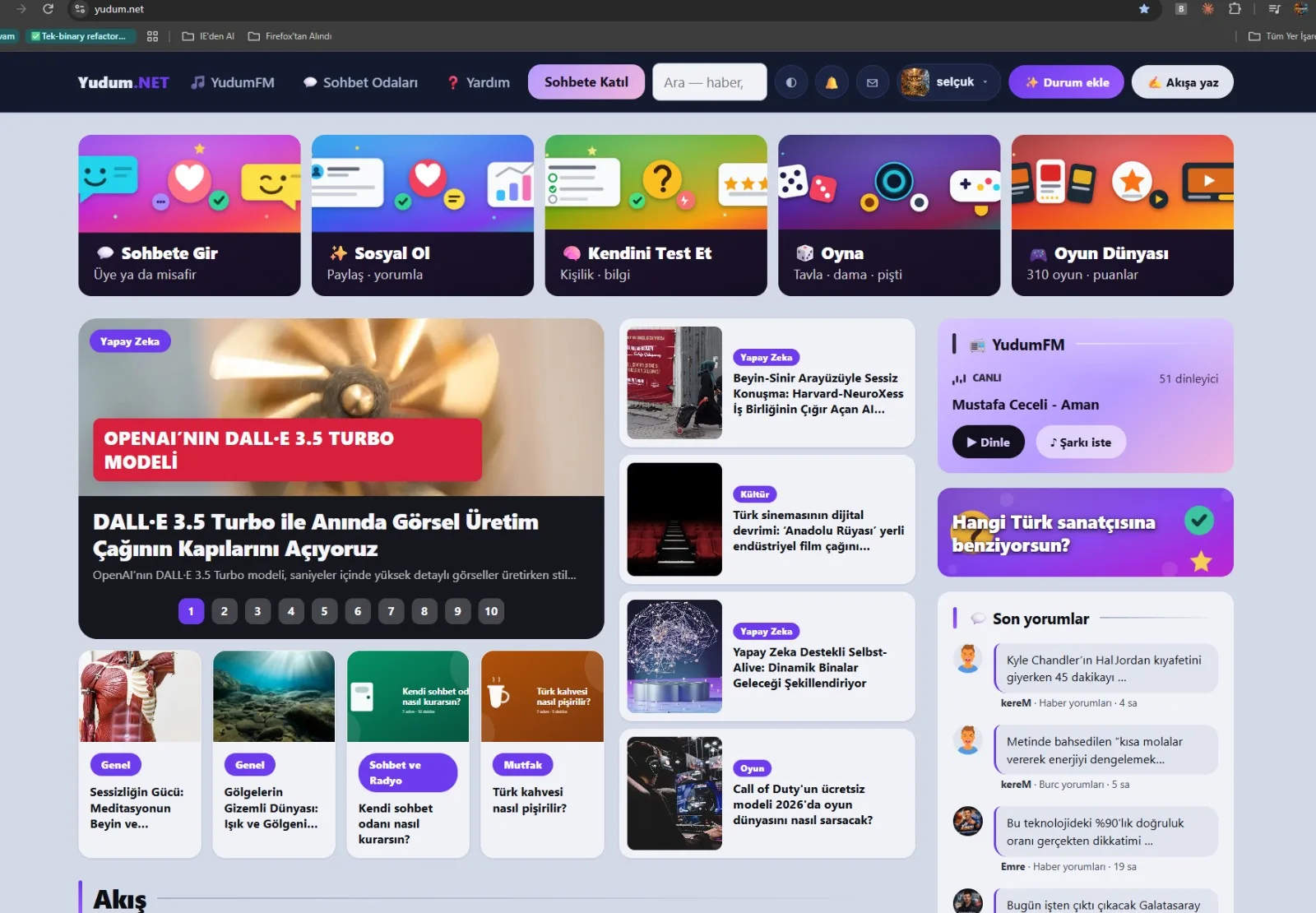Open the browser extensions puzzle icon
This screenshot has width=1316, height=913.
1235,9
